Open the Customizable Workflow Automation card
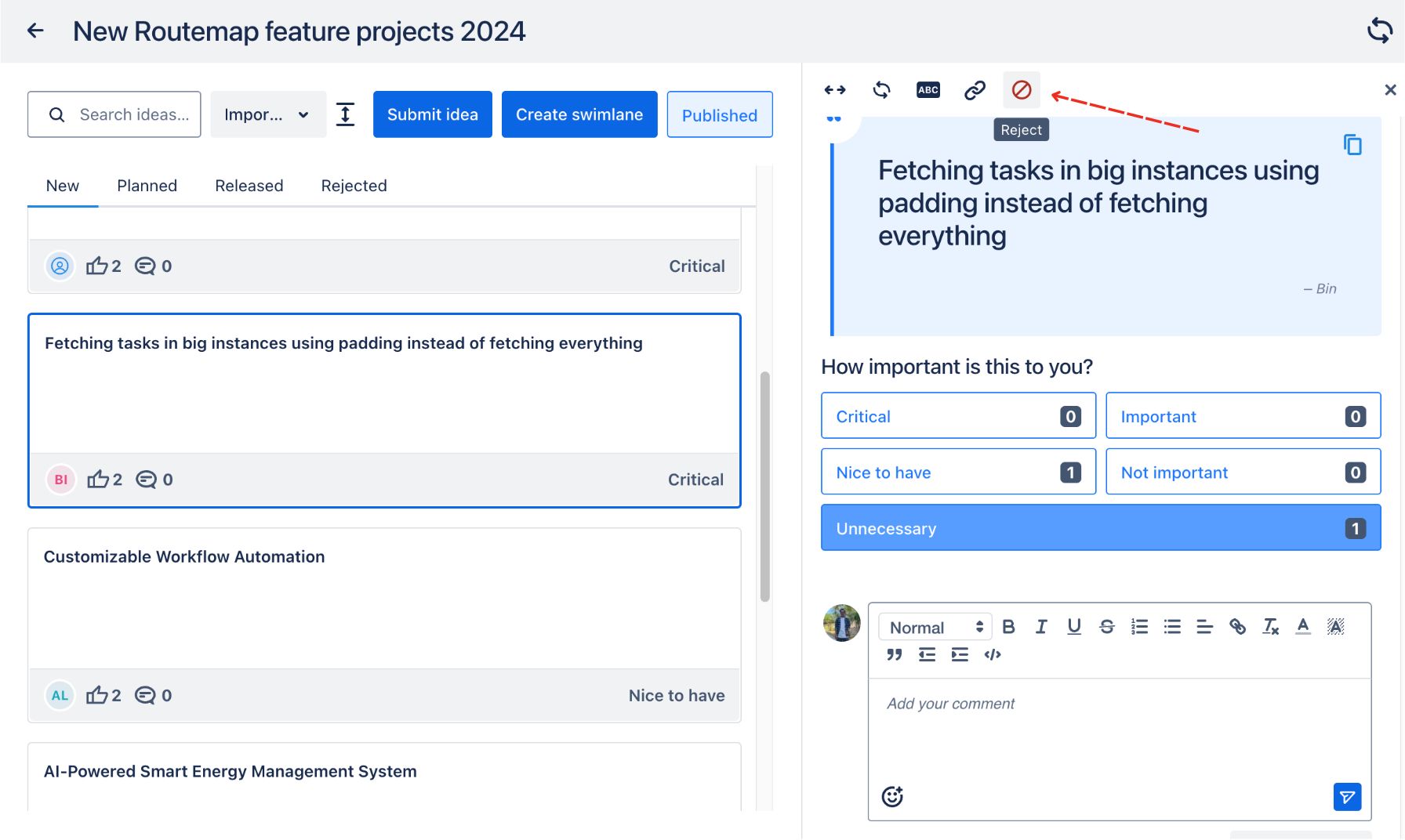This screenshot has height=840, width=1405. coord(384,625)
